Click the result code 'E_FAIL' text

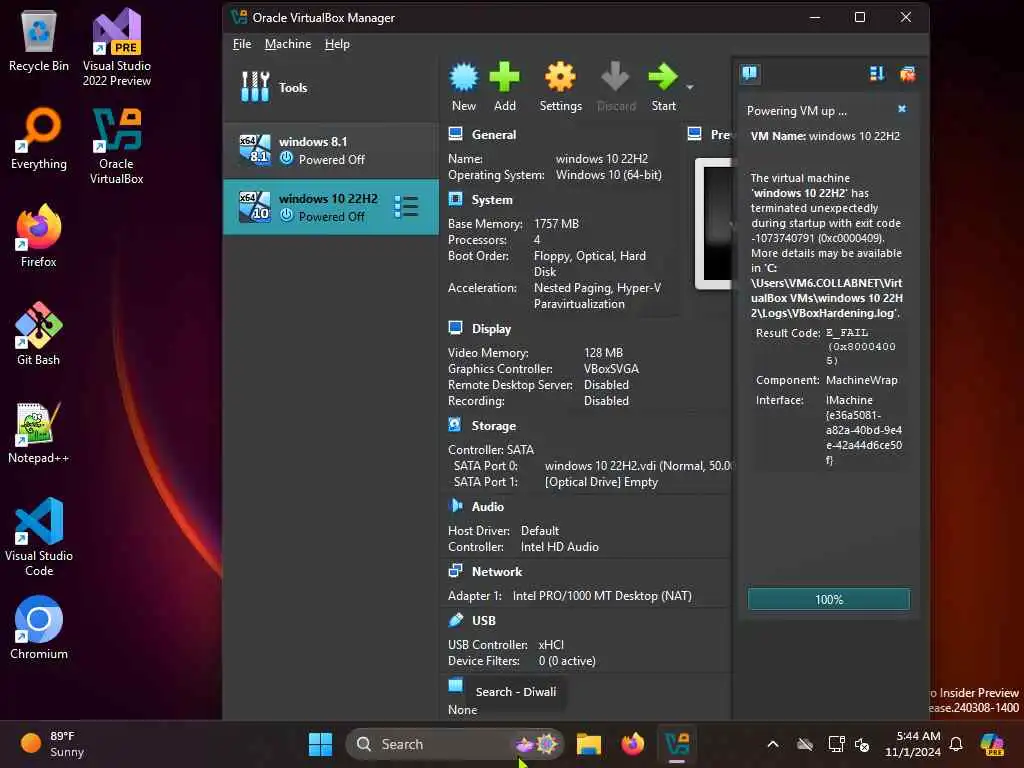point(847,333)
